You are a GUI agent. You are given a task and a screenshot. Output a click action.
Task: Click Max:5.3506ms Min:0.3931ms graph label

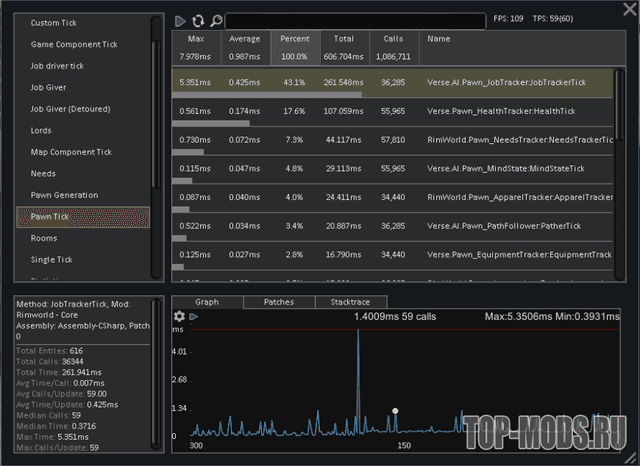pyautogui.click(x=552, y=316)
